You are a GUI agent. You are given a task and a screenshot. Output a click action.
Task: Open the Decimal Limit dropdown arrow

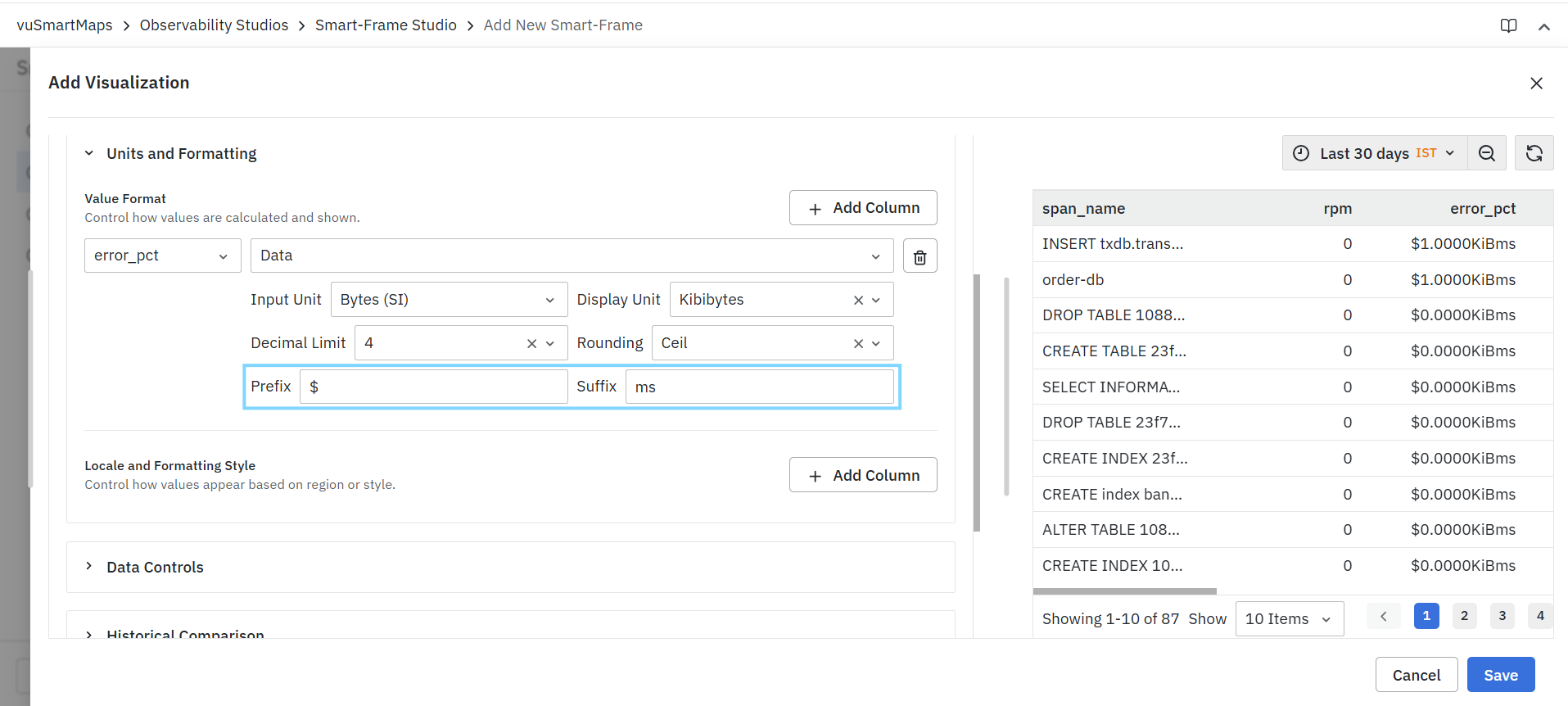pos(549,343)
